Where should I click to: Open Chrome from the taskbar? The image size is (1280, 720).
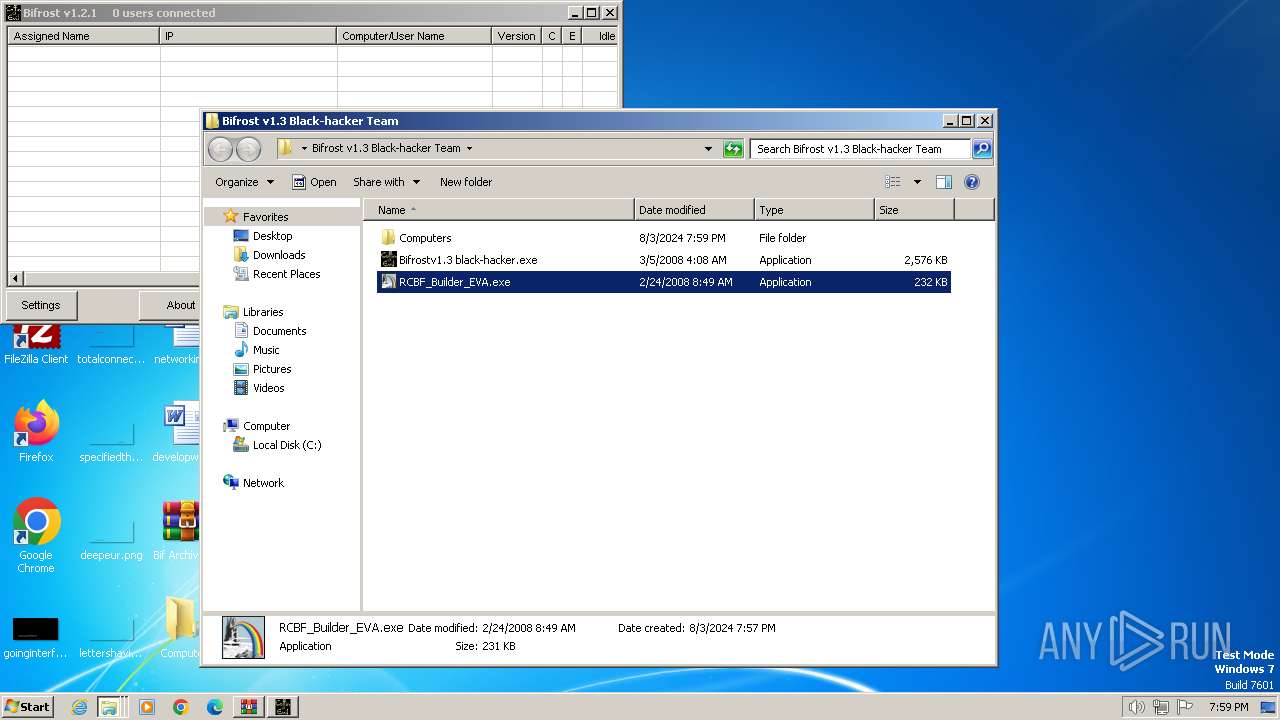pyautogui.click(x=181, y=707)
